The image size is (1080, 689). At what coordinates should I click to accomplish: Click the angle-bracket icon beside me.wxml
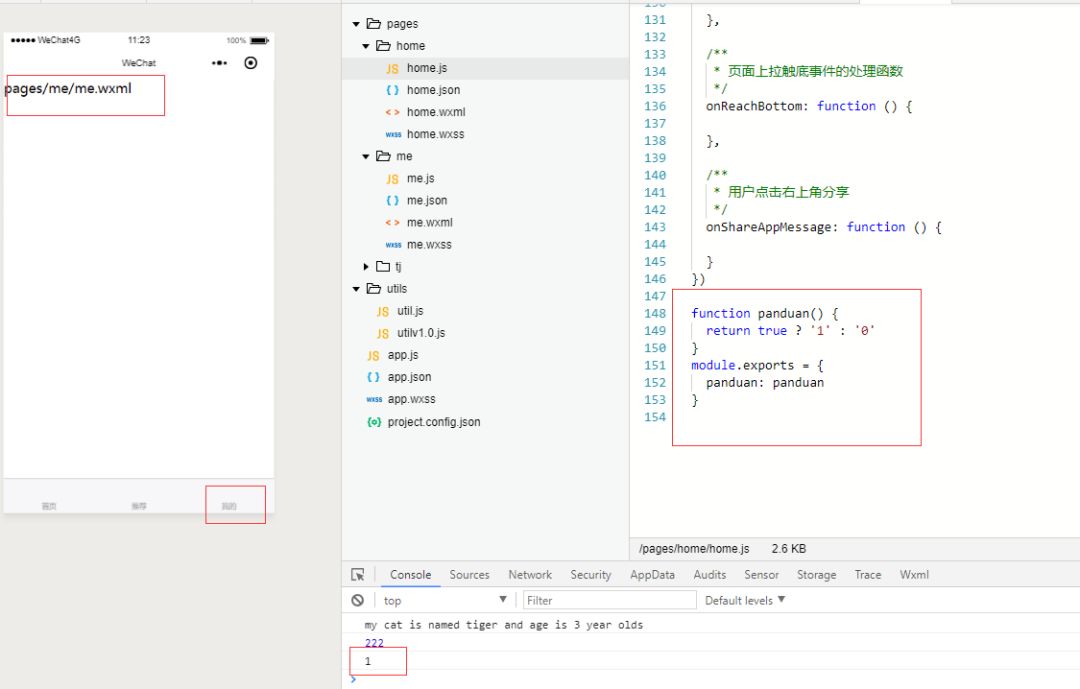(x=392, y=223)
